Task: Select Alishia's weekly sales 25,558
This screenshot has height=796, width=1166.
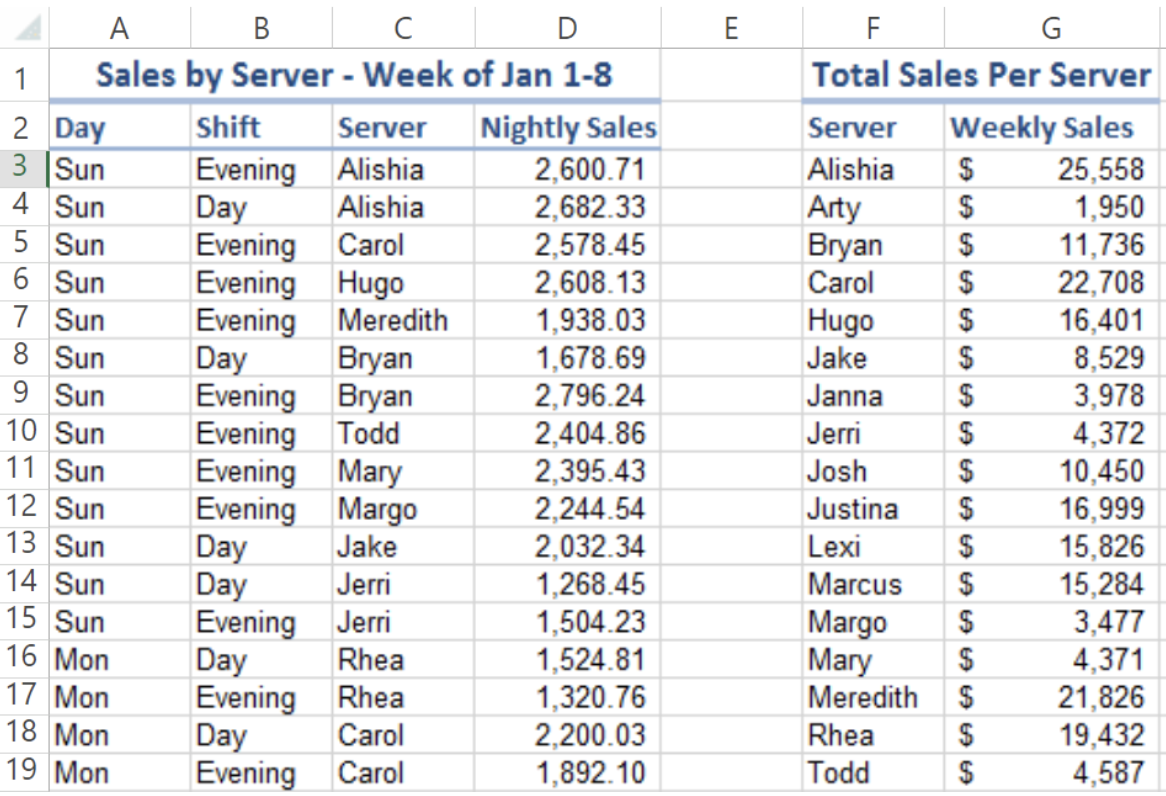Action: point(1051,169)
